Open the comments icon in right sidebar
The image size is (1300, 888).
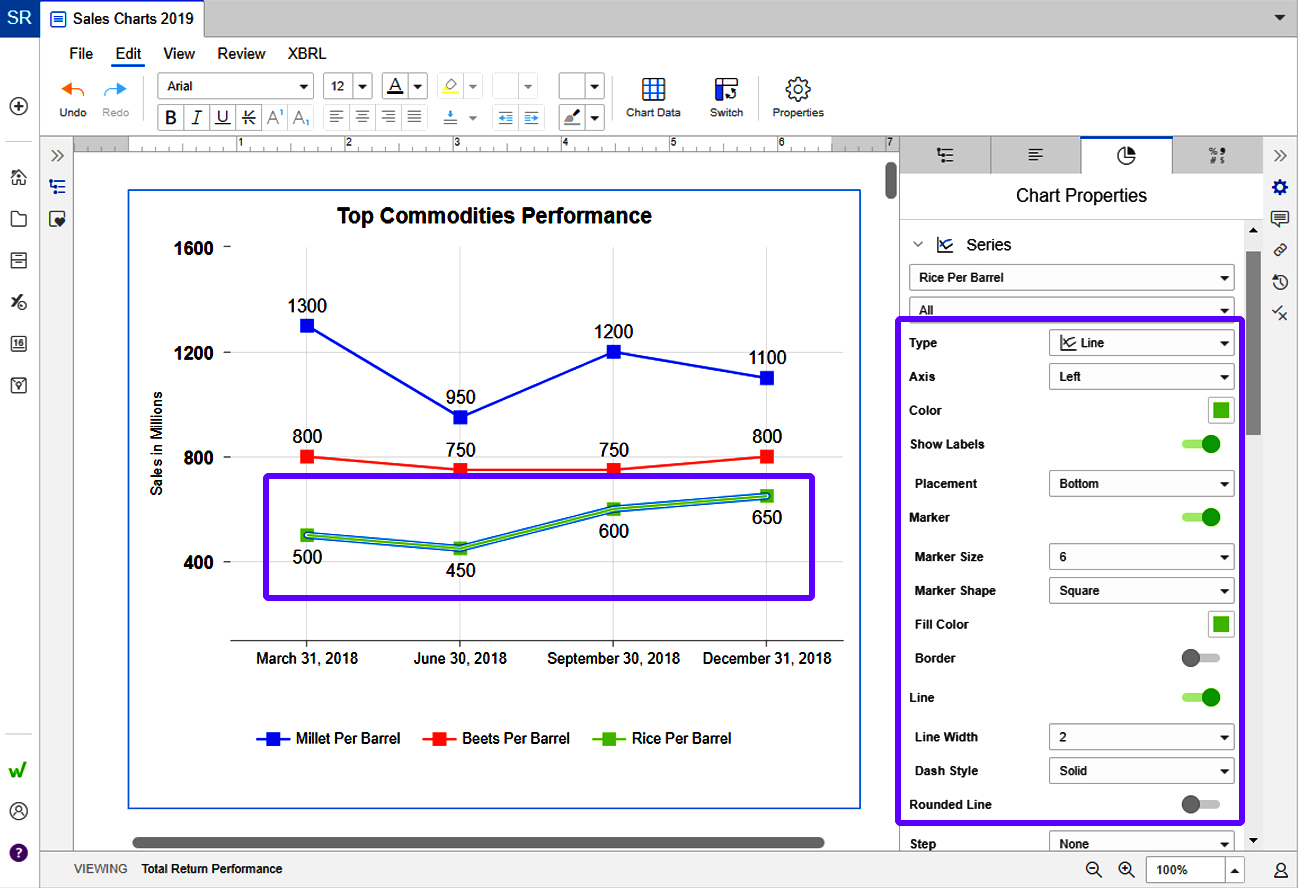tap(1279, 219)
